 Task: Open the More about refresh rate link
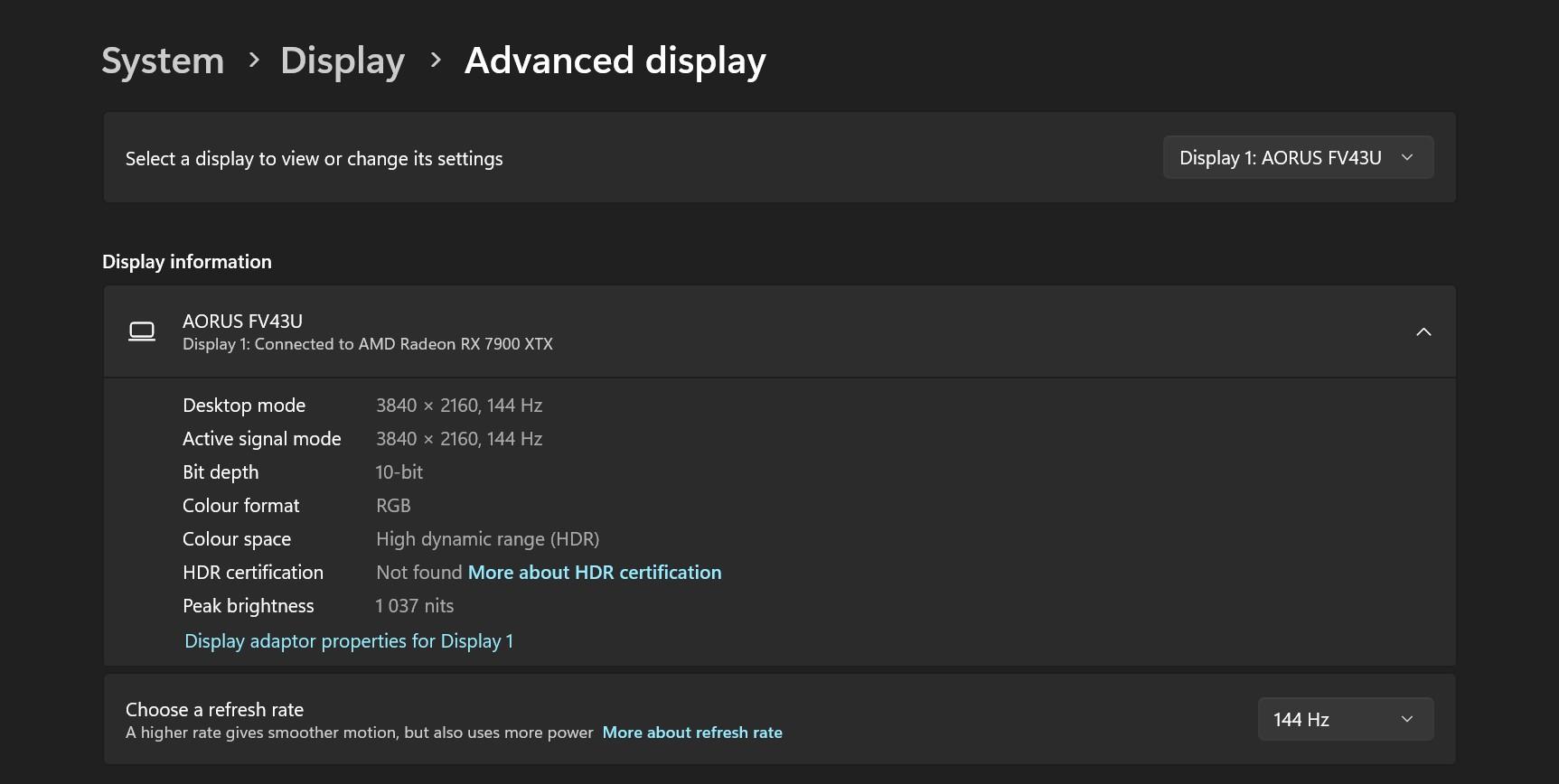[692, 733]
